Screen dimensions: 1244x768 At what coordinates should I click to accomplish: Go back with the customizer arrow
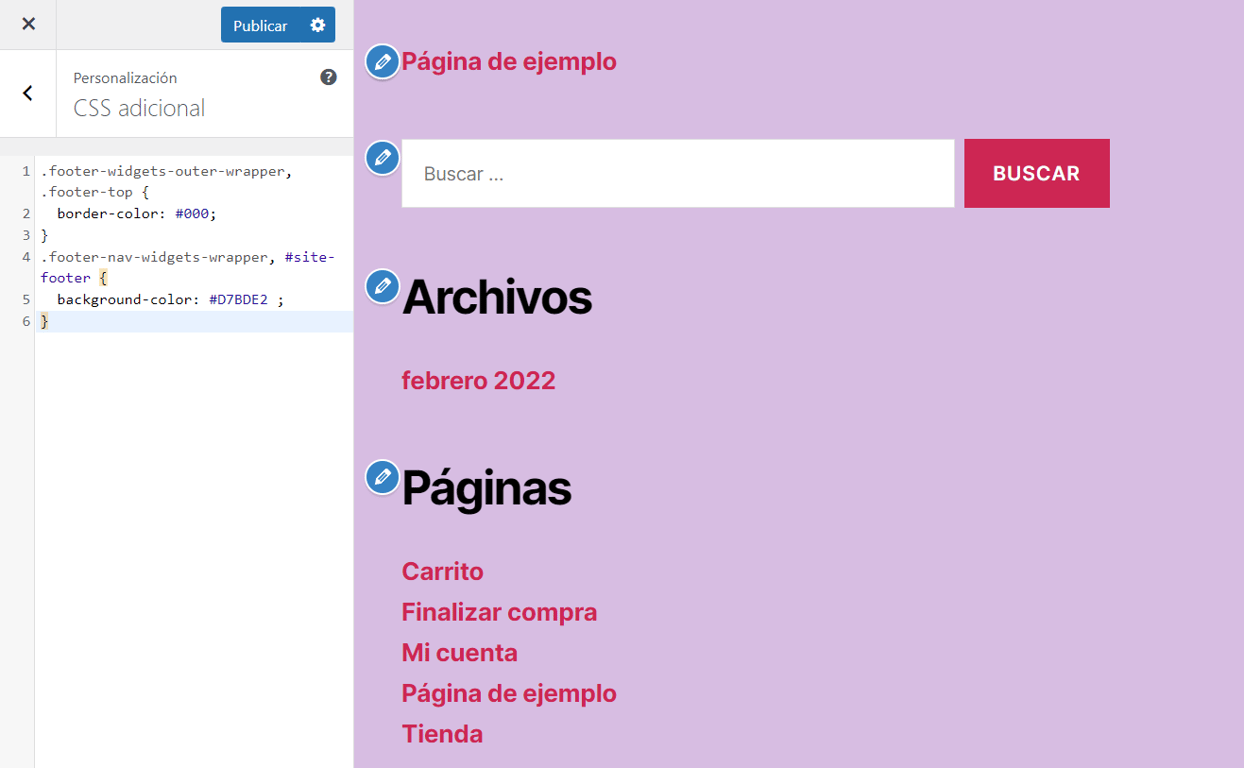tap(27, 93)
